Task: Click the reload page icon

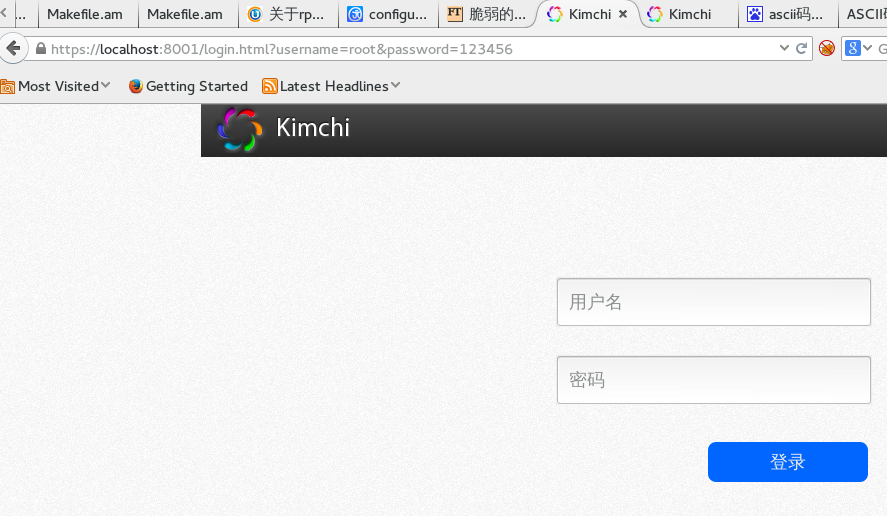Action: [x=801, y=48]
